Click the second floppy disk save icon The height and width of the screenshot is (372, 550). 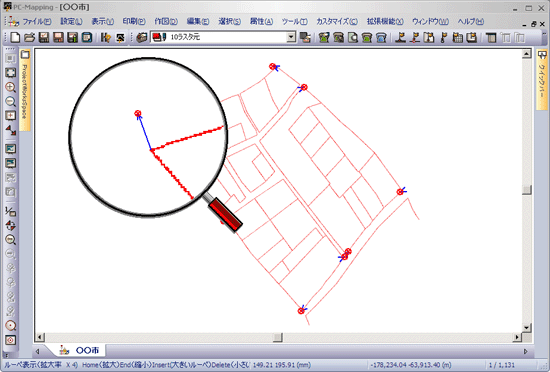pos(58,37)
